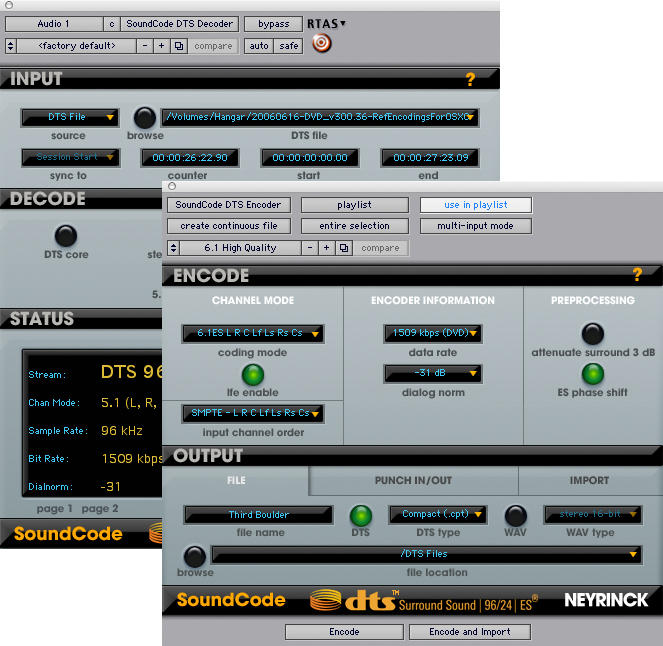Screen dimensions: 663x646
Task: Toggle the auto button
Action: click(x=259, y=46)
